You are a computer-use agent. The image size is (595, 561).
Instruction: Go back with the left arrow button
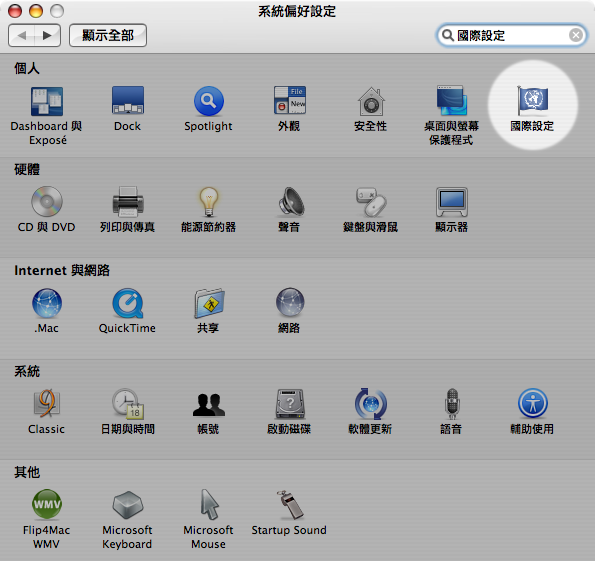21,35
